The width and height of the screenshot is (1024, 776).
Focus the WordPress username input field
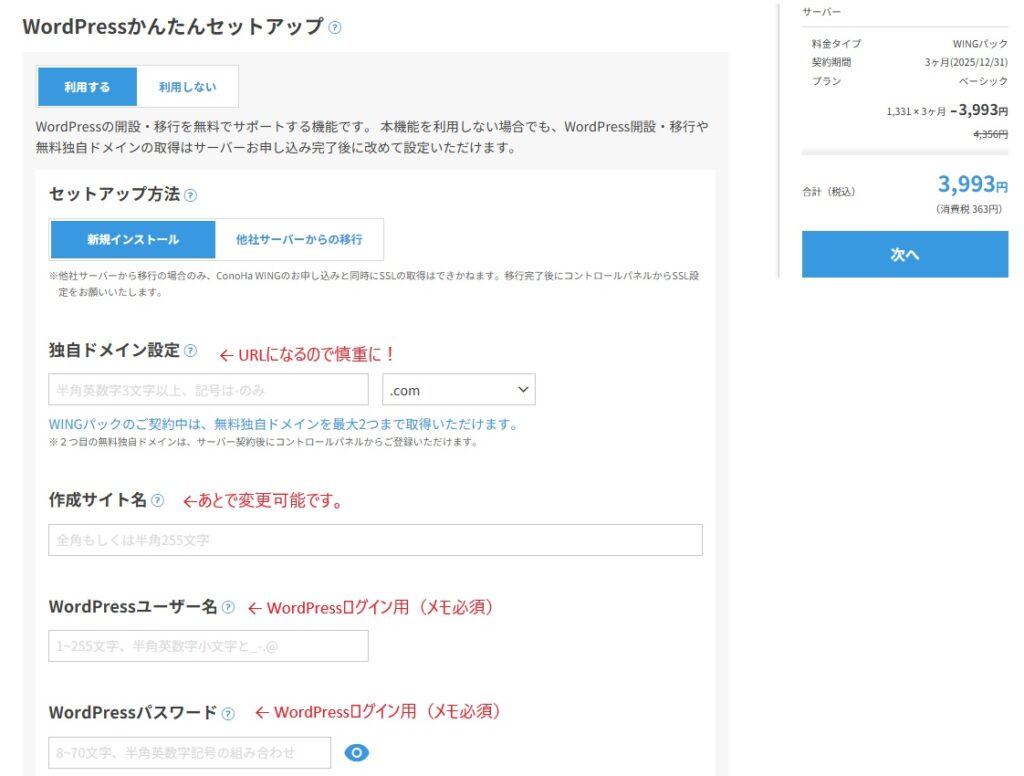tap(208, 646)
